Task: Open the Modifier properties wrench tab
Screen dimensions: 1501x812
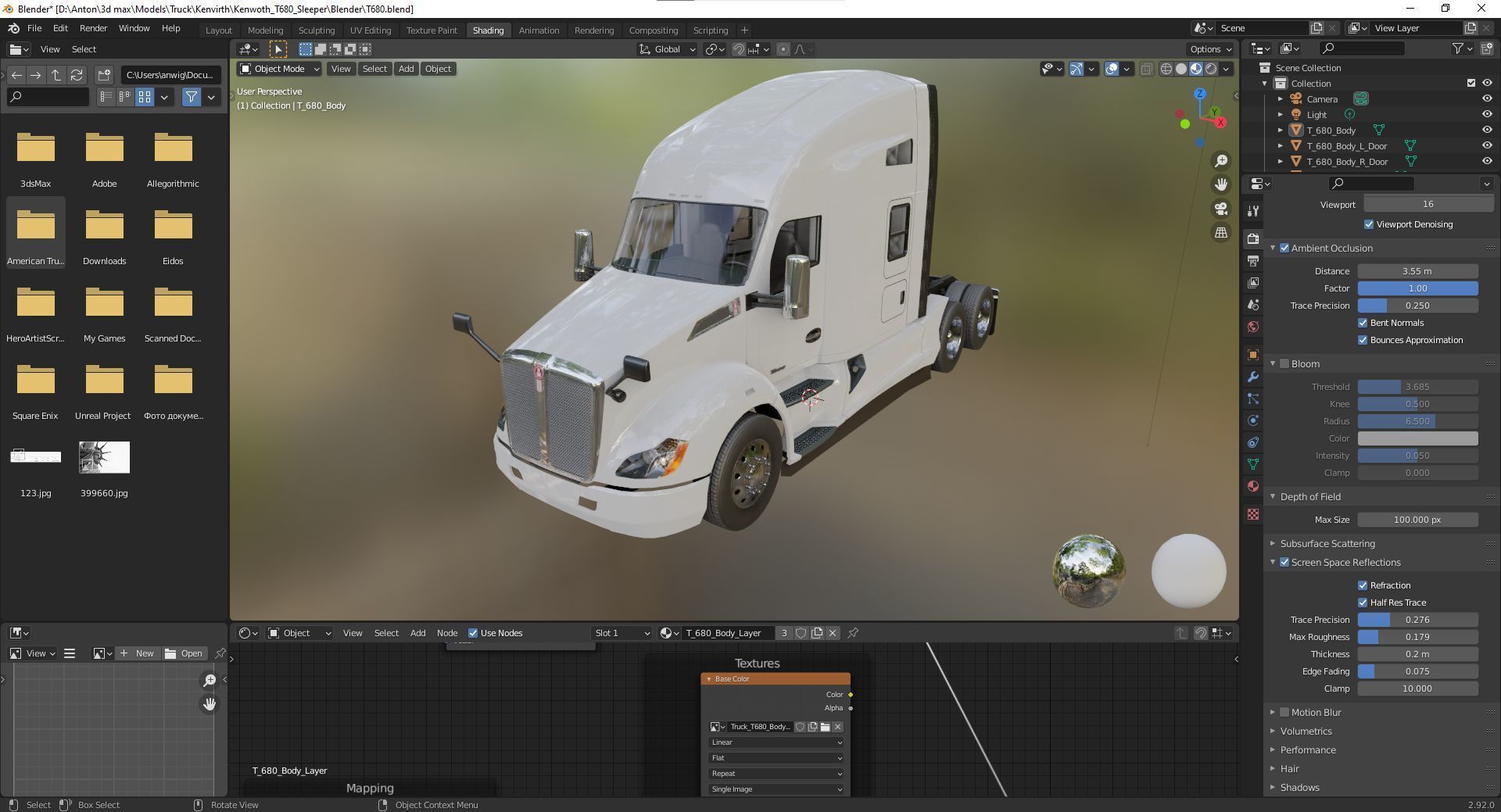Action: click(1253, 377)
